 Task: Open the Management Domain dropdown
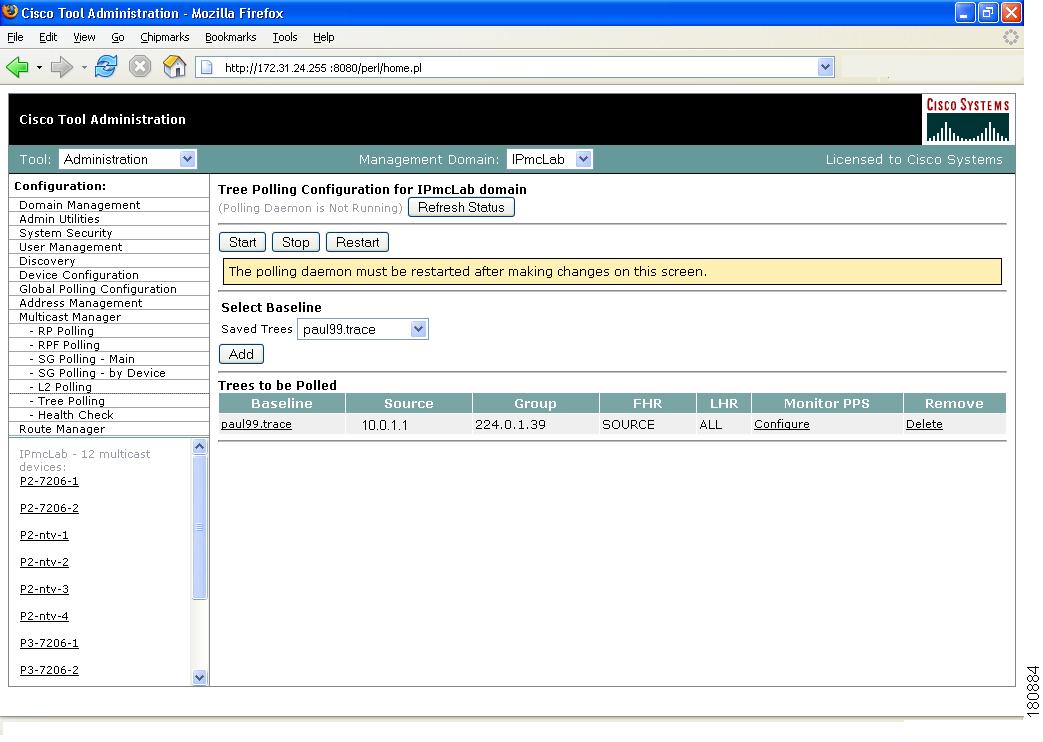pyautogui.click(x=549, y=159)
